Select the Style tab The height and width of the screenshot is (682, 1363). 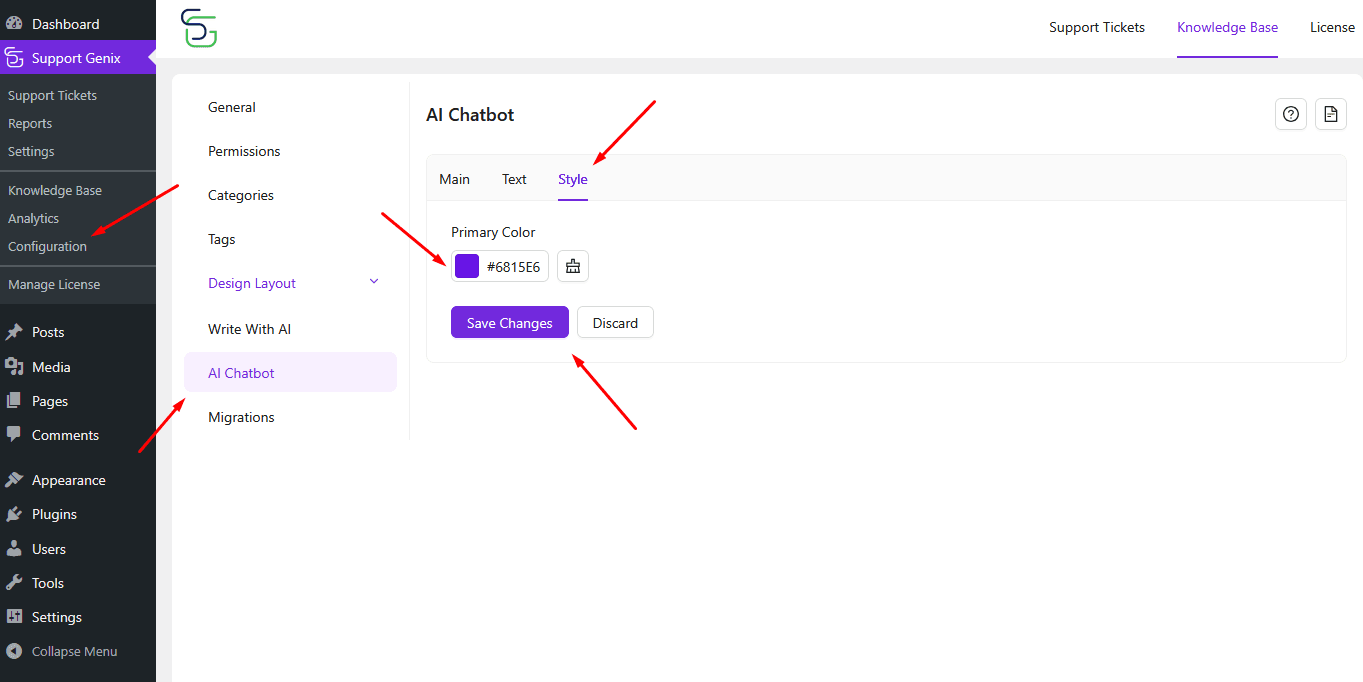[573, 179]
